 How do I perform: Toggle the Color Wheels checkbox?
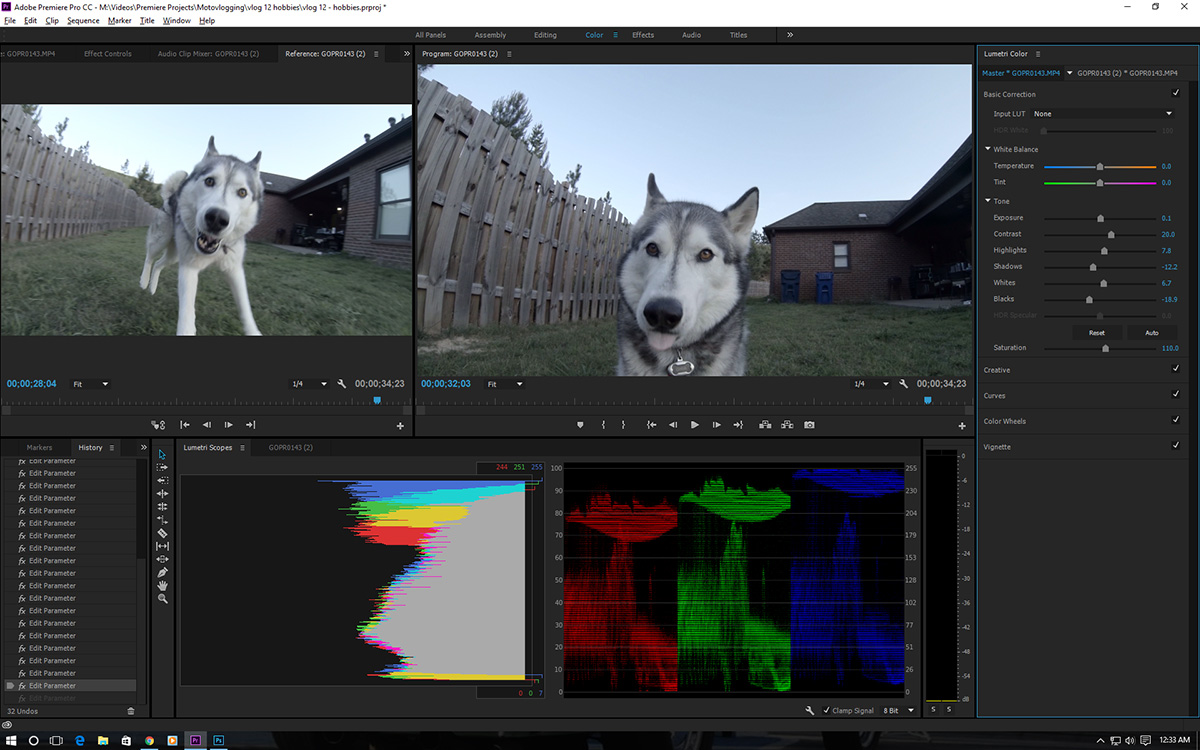[1176, 420]
